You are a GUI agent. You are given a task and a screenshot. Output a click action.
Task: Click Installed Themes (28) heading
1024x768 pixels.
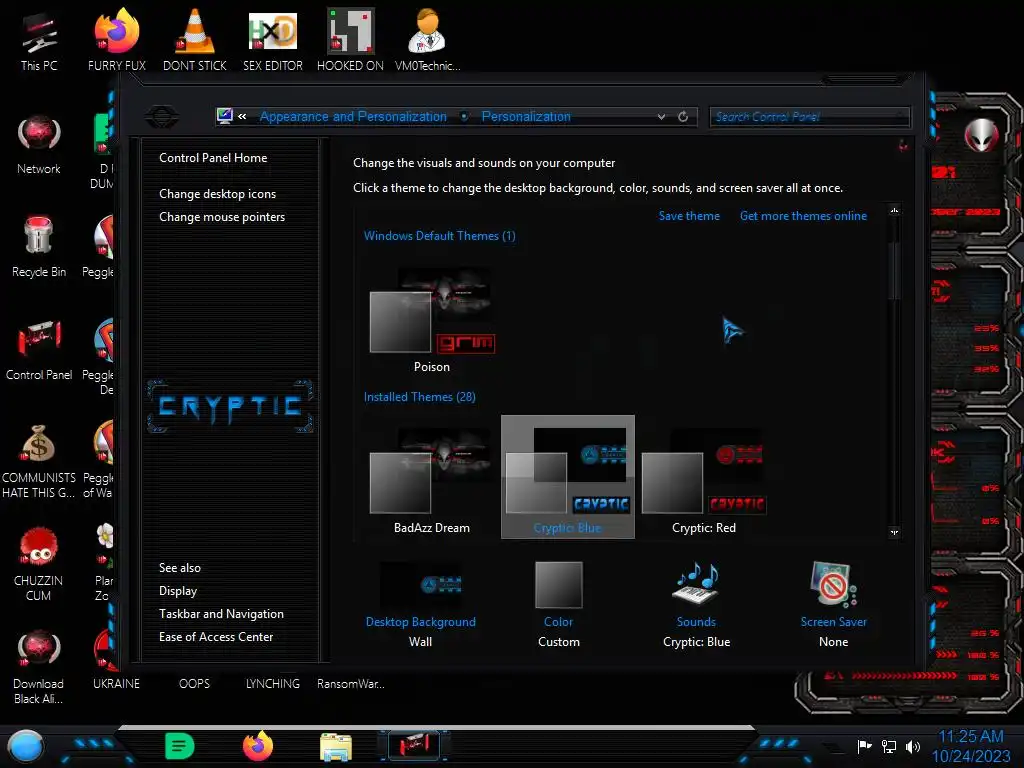pyautogui.click(x=419, y=396)
